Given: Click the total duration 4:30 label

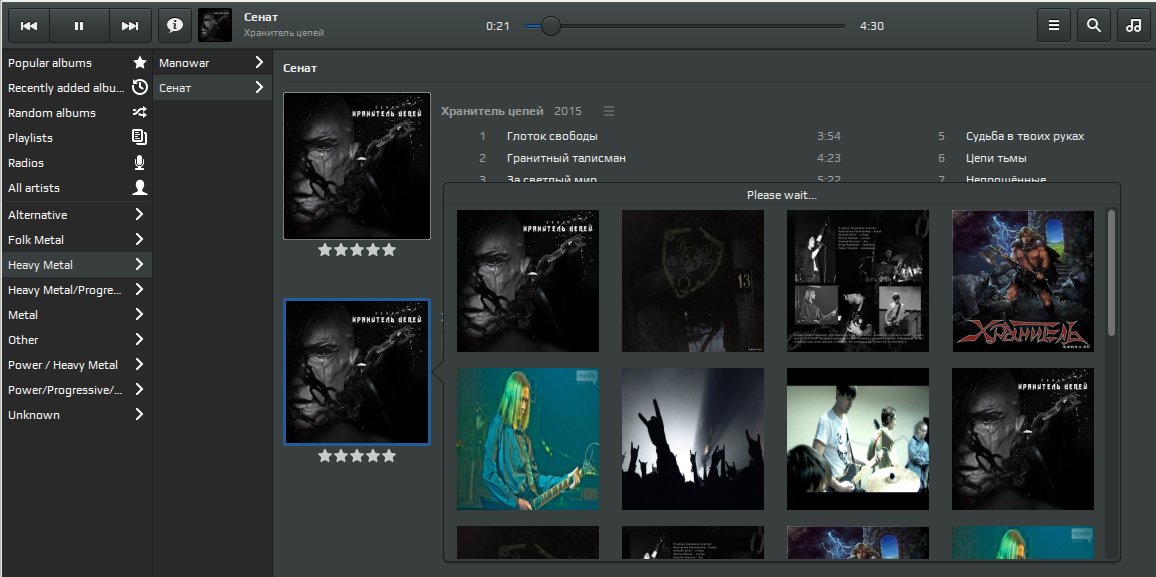Looking at the screenshot, I should click(871, 26).
